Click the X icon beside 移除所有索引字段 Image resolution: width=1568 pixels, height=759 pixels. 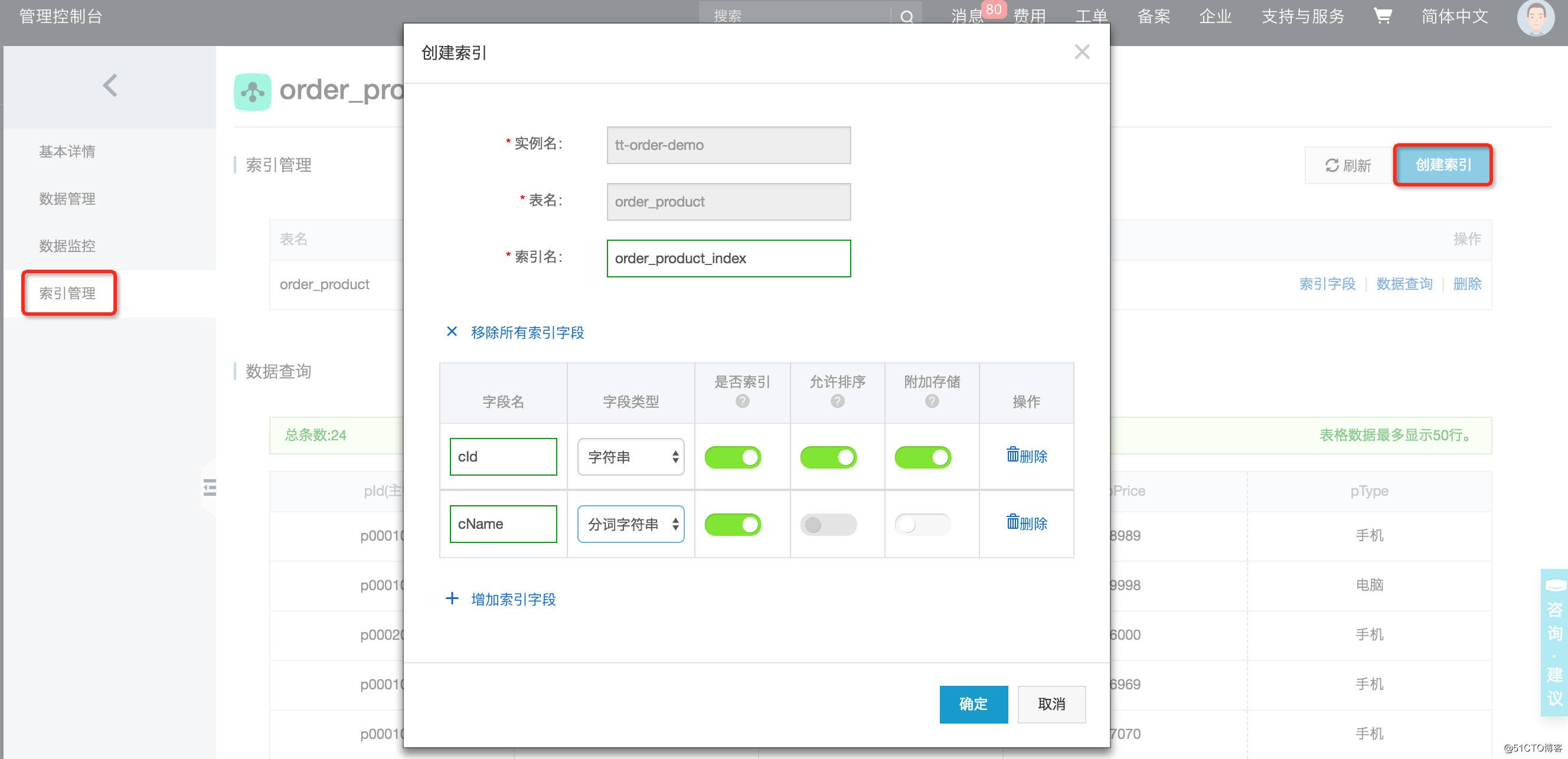pyautogui.click(x=452, y=332)
